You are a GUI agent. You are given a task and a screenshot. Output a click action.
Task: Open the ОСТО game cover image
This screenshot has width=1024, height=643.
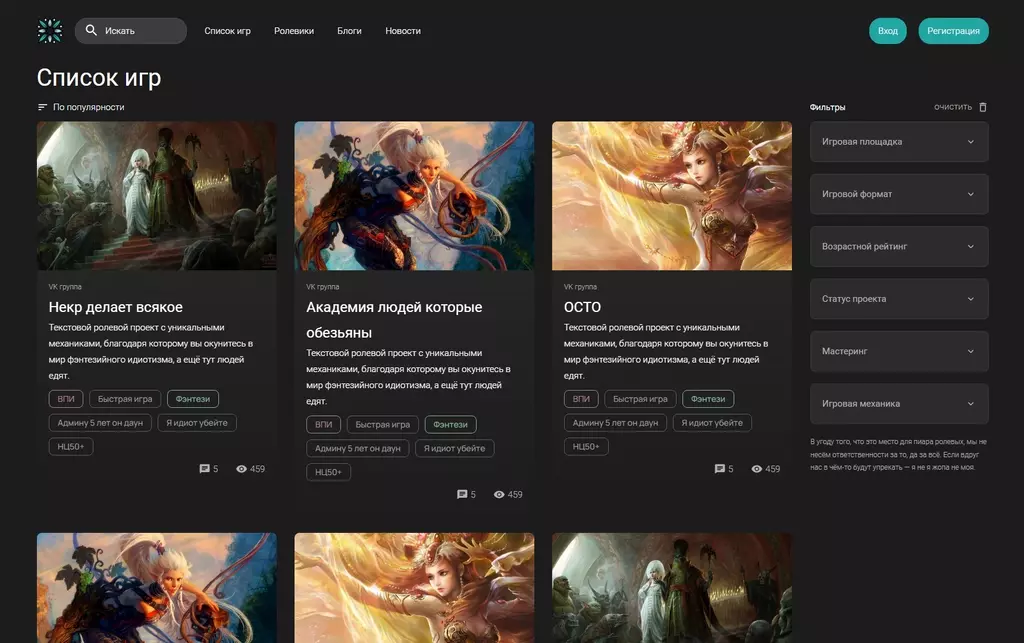(x=671, y=196)
